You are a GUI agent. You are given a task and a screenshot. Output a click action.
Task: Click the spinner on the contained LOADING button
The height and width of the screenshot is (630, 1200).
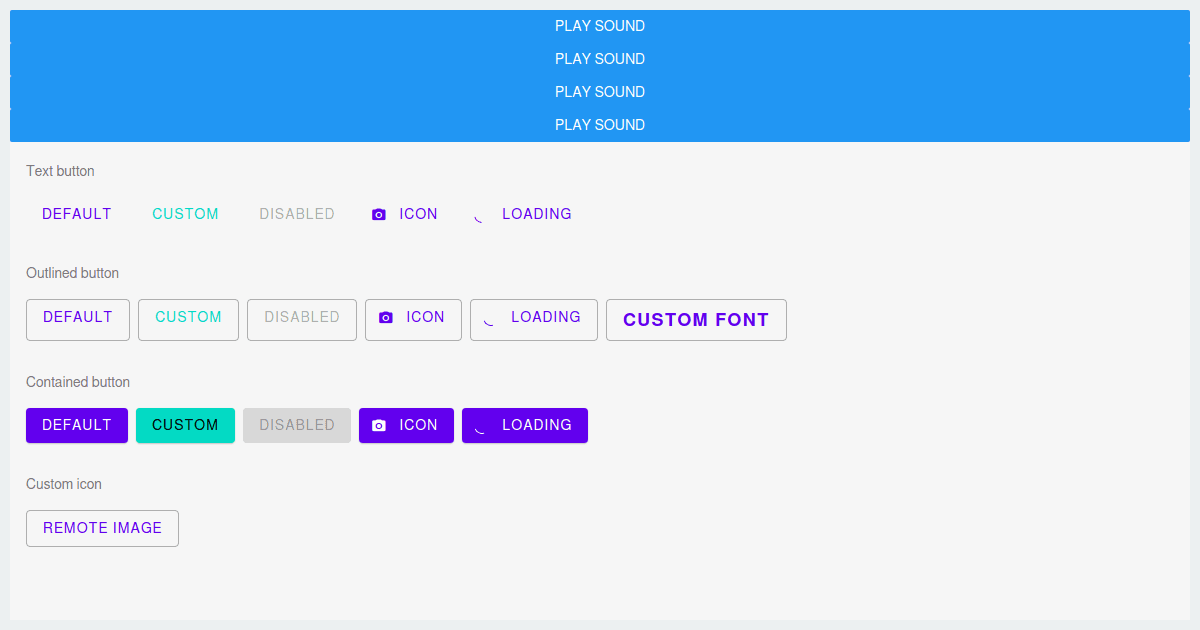pyautogui.click(x=480, y=425)
